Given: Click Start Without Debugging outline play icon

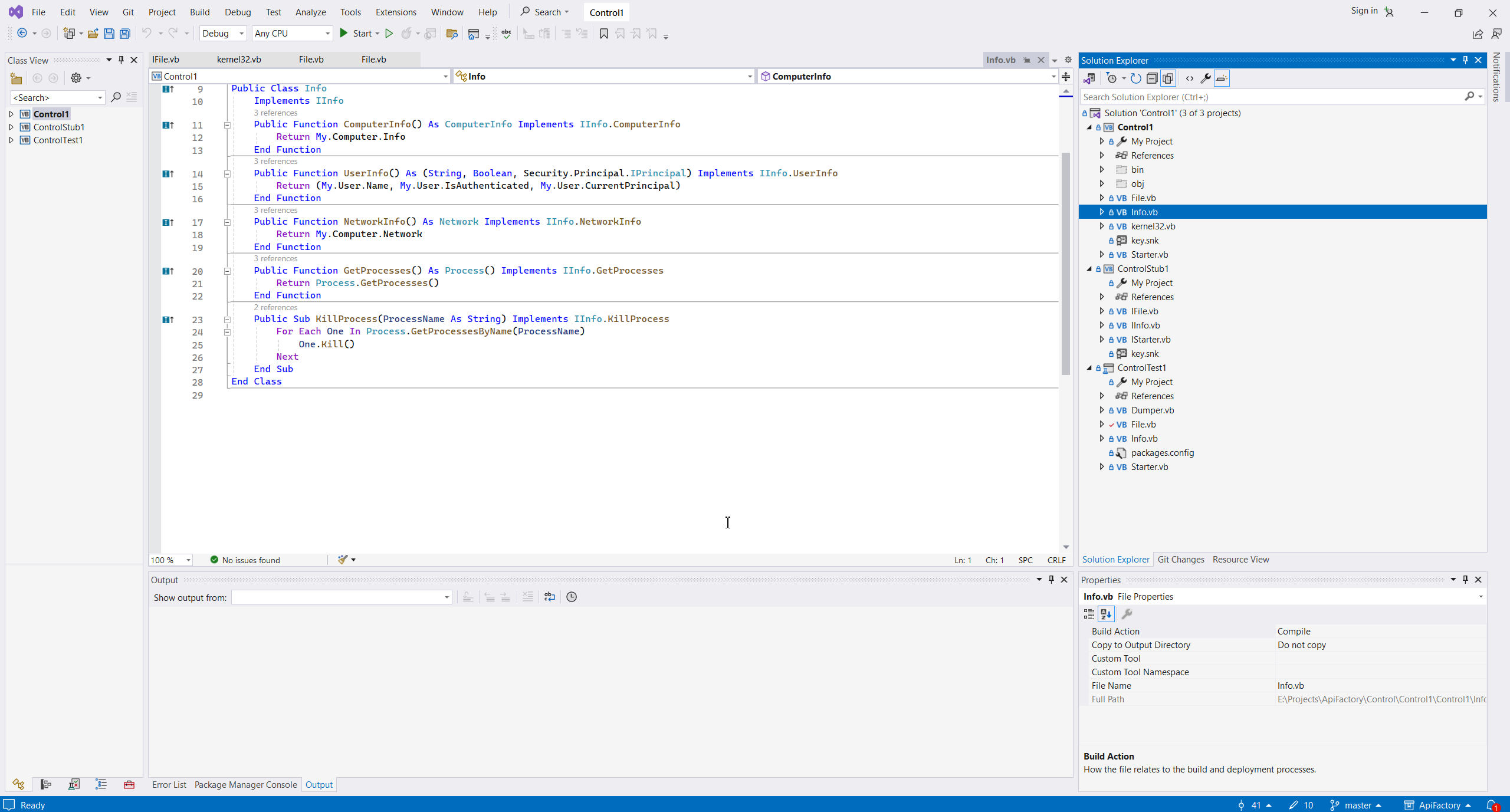Looking at the screenshot, I should pyautogui.click(x=389, y=34).
